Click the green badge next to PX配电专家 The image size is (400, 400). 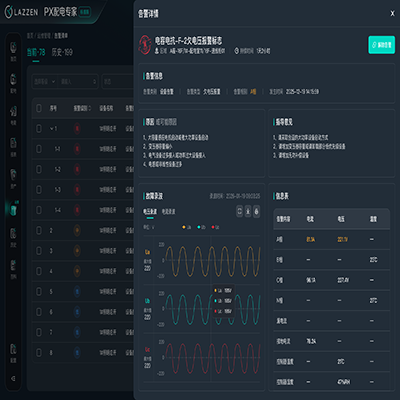tap(85, 12)
